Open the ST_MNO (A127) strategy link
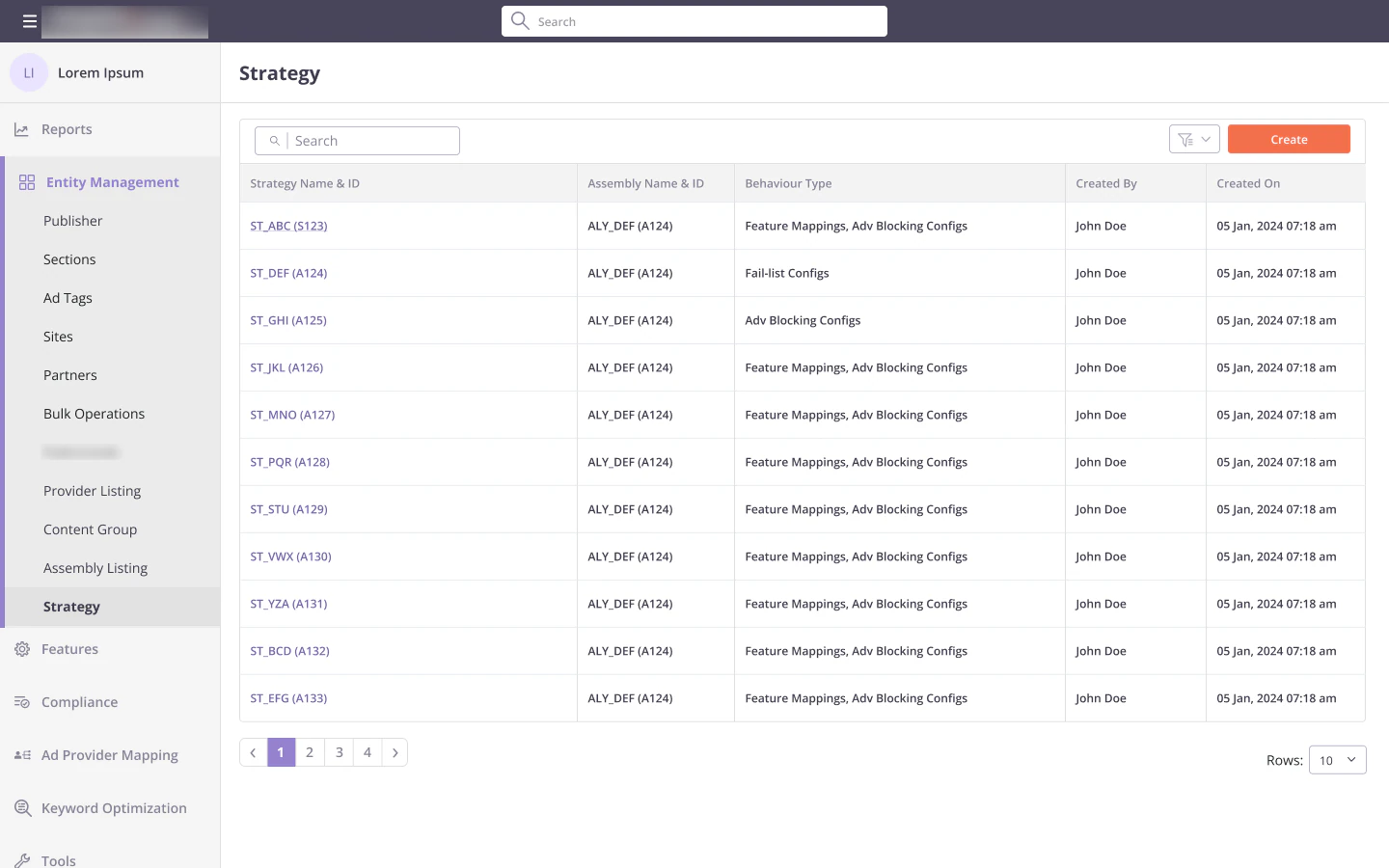1389x868 pixels. click(x=292, y=415)
